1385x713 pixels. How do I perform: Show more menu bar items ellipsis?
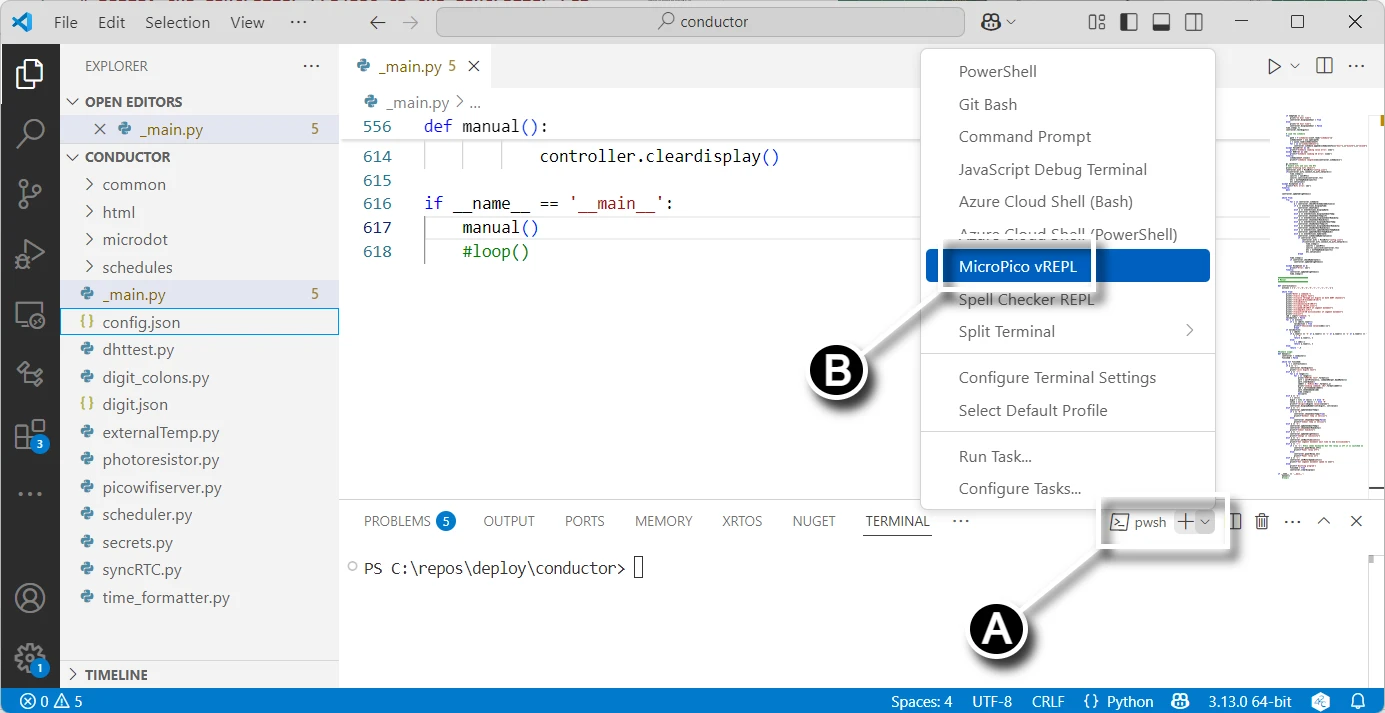298,22
